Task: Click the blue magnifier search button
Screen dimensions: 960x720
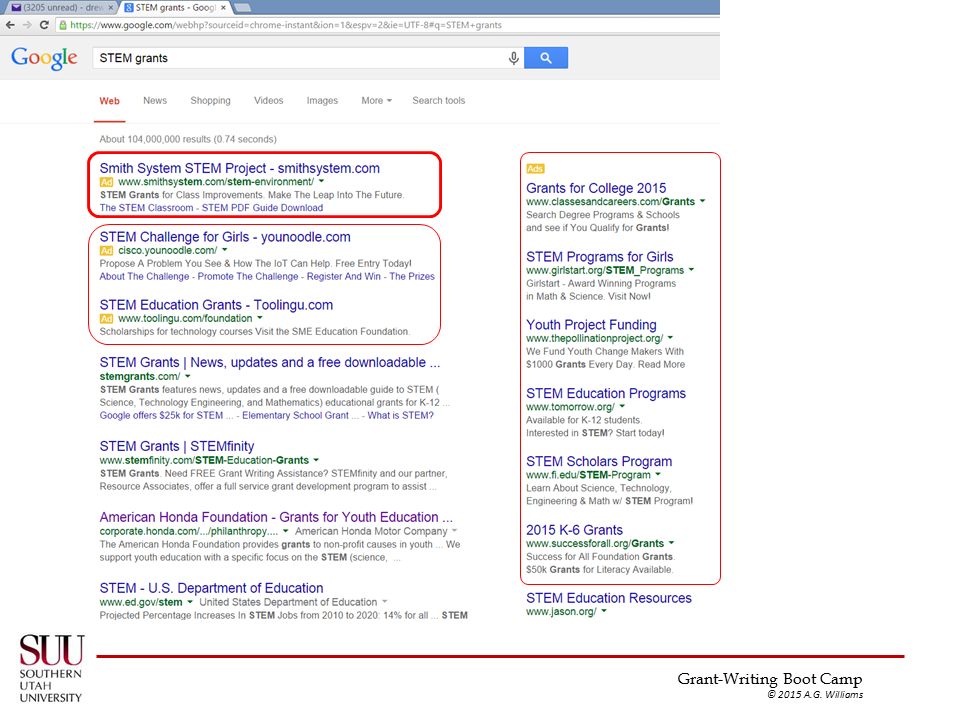Action: point(546,58)
